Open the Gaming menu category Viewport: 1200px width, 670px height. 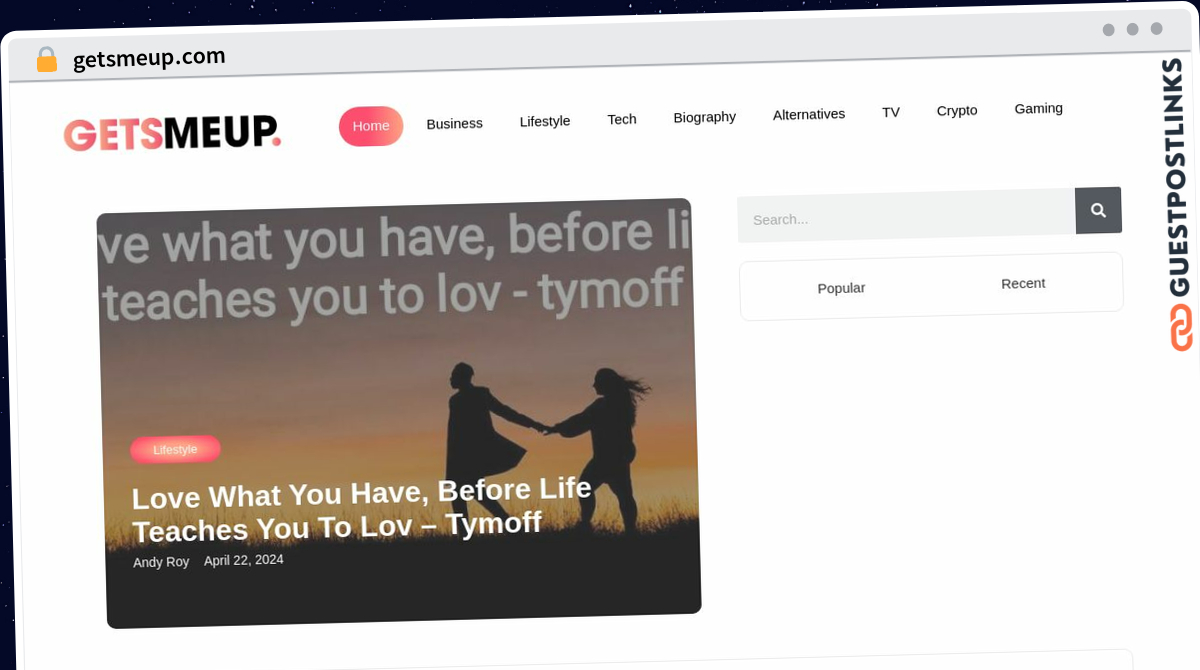[x=1038, y=108]
